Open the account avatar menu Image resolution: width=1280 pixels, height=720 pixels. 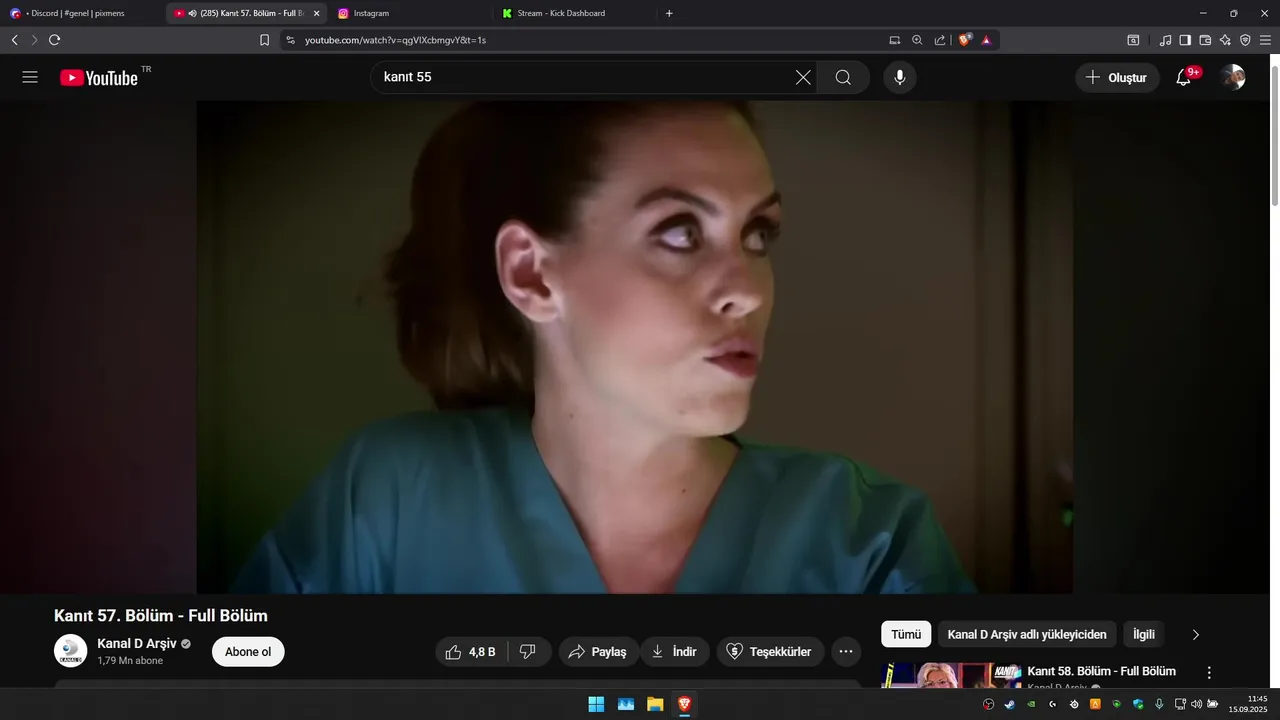(1233, 77)
